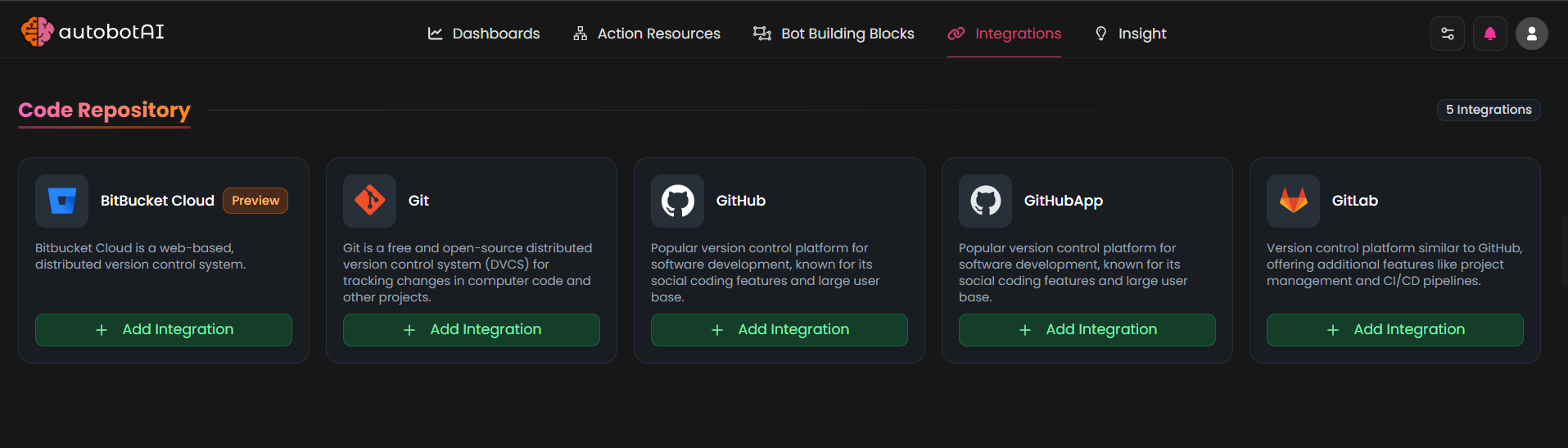This screenshot has width=1568, height=448.
Task: Click the GitHubApp card title
Action: tap(1064, 201)
